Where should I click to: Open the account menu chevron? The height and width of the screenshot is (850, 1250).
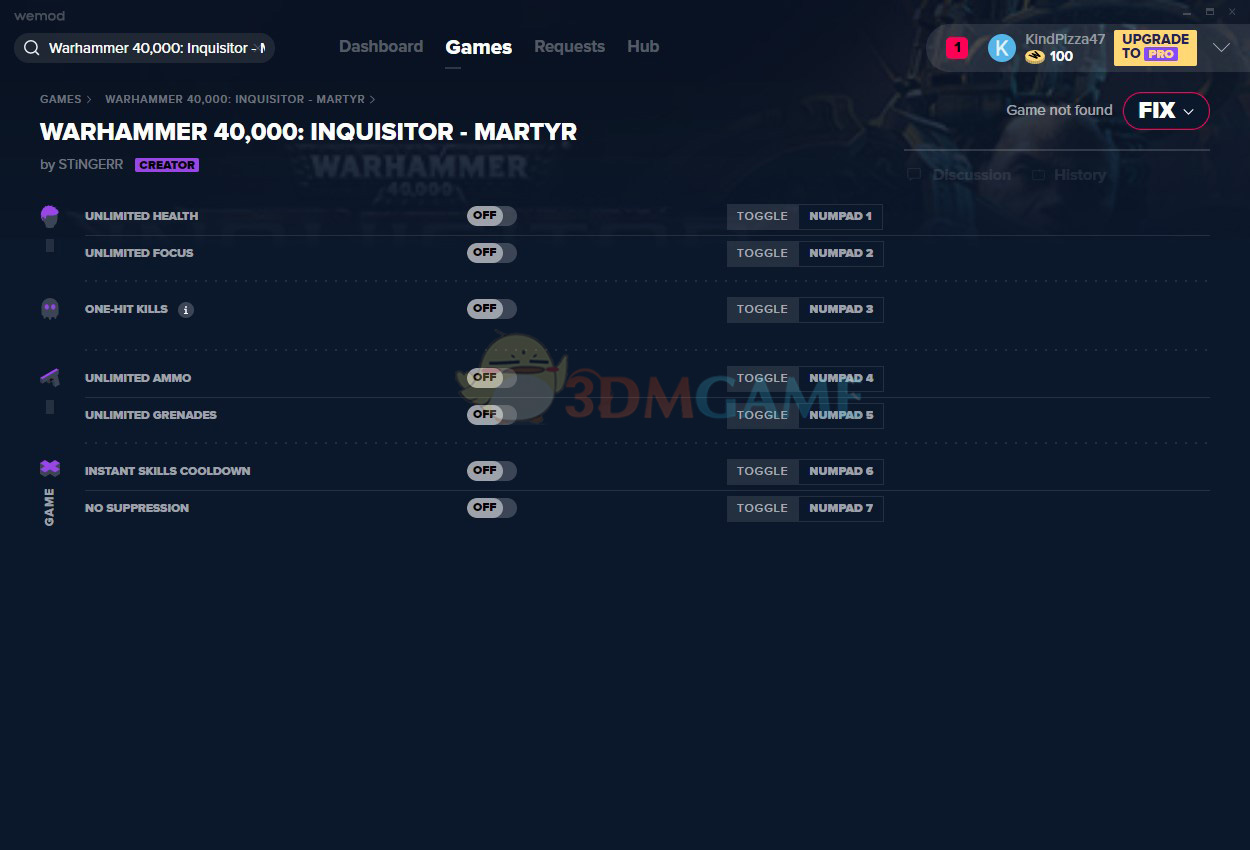click(1221, 47)
